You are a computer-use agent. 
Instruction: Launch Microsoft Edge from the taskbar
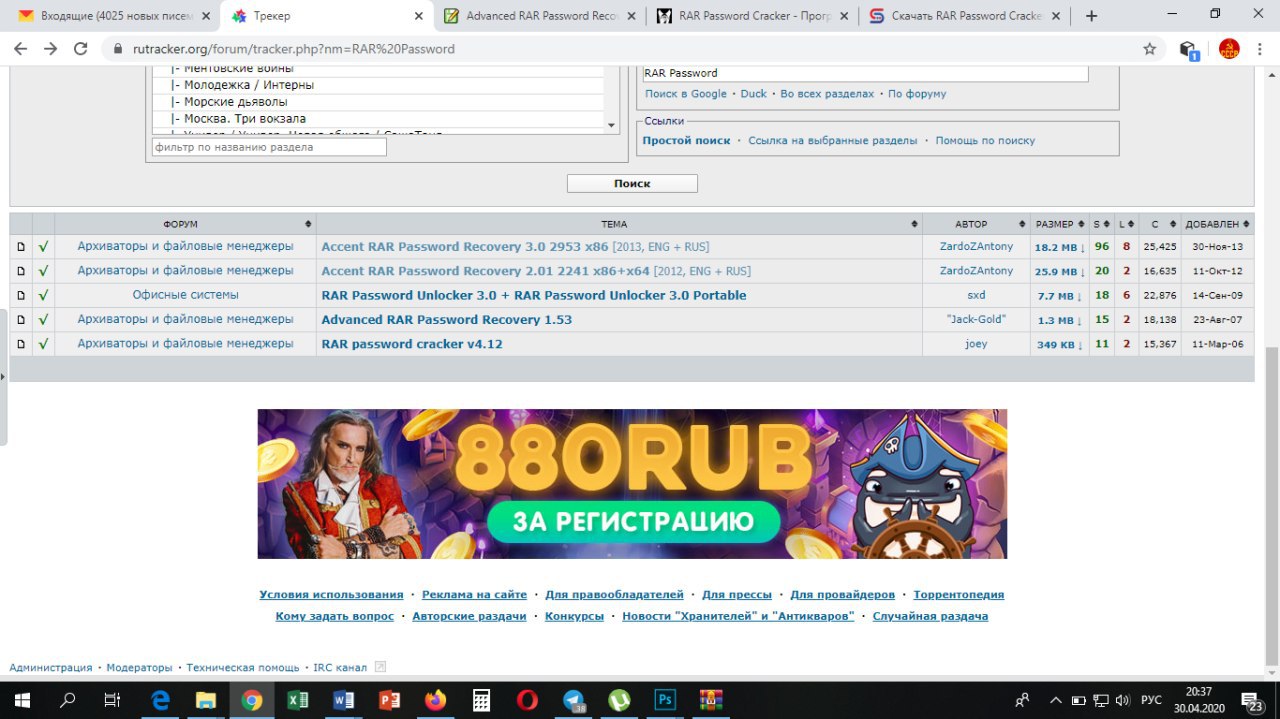click(x=160, y=700)
